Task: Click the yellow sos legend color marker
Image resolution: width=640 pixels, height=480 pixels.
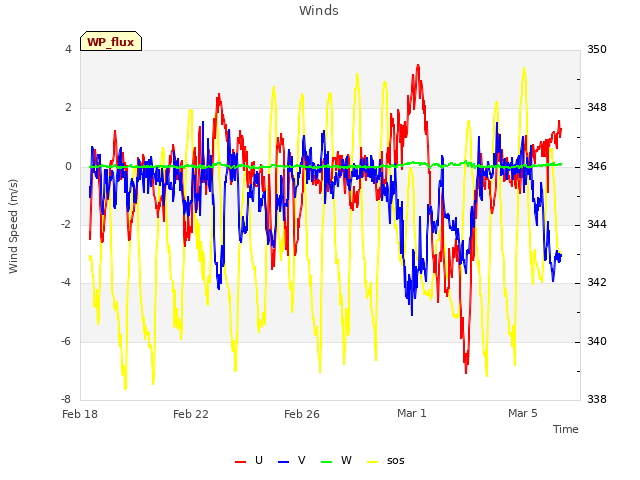Action: pos(373,462)
